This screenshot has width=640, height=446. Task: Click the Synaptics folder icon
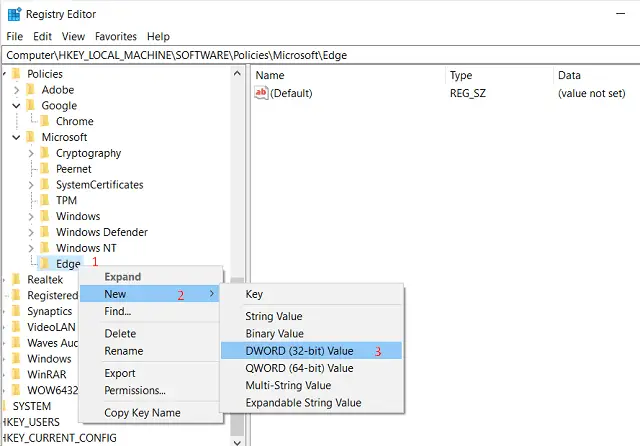(16, 311)
